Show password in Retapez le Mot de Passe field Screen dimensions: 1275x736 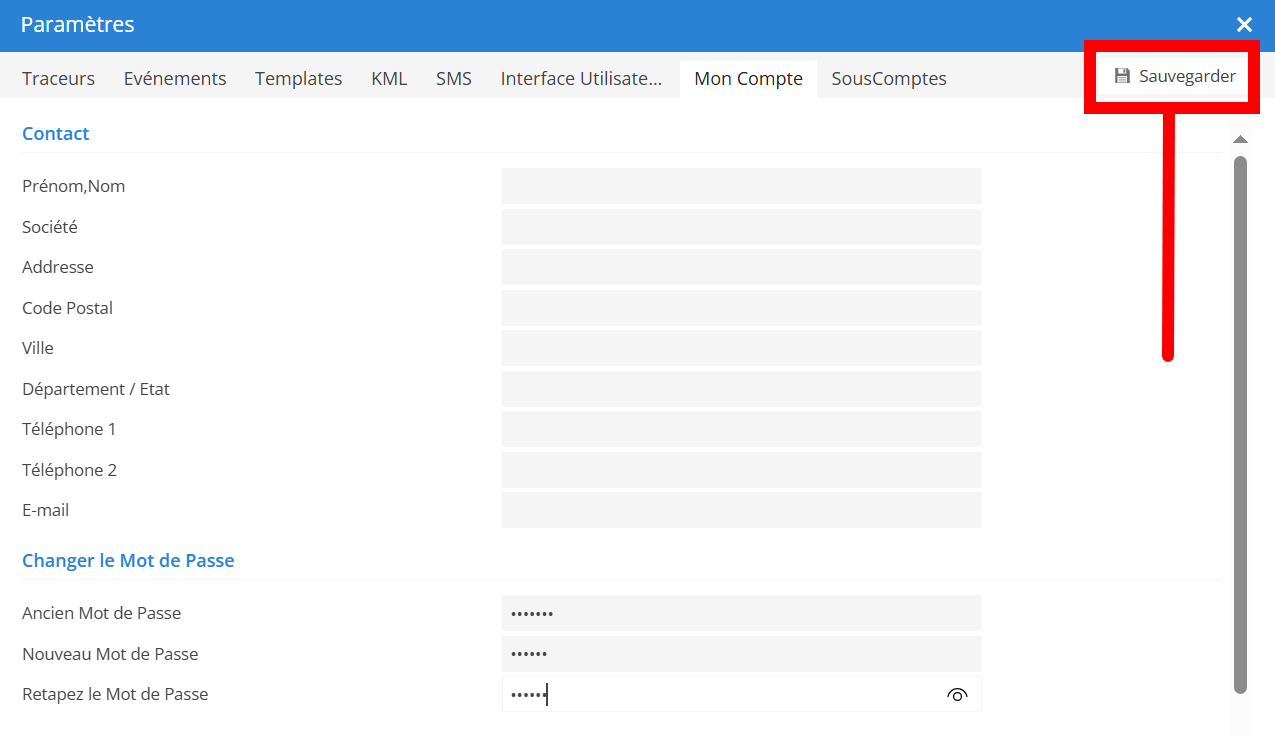(x=957, y=695)
